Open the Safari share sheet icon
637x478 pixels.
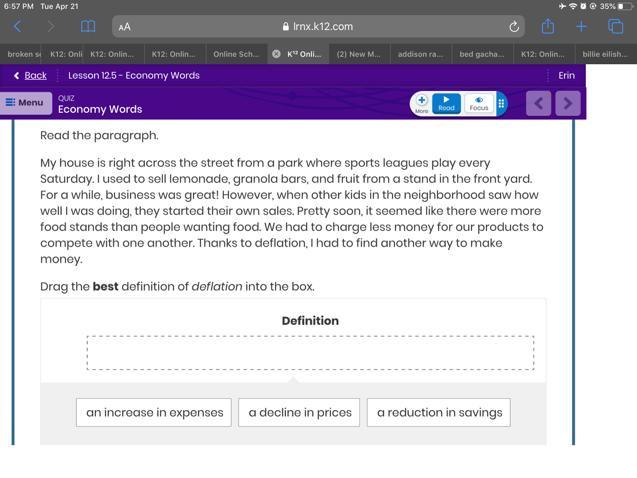pos(548,26)
